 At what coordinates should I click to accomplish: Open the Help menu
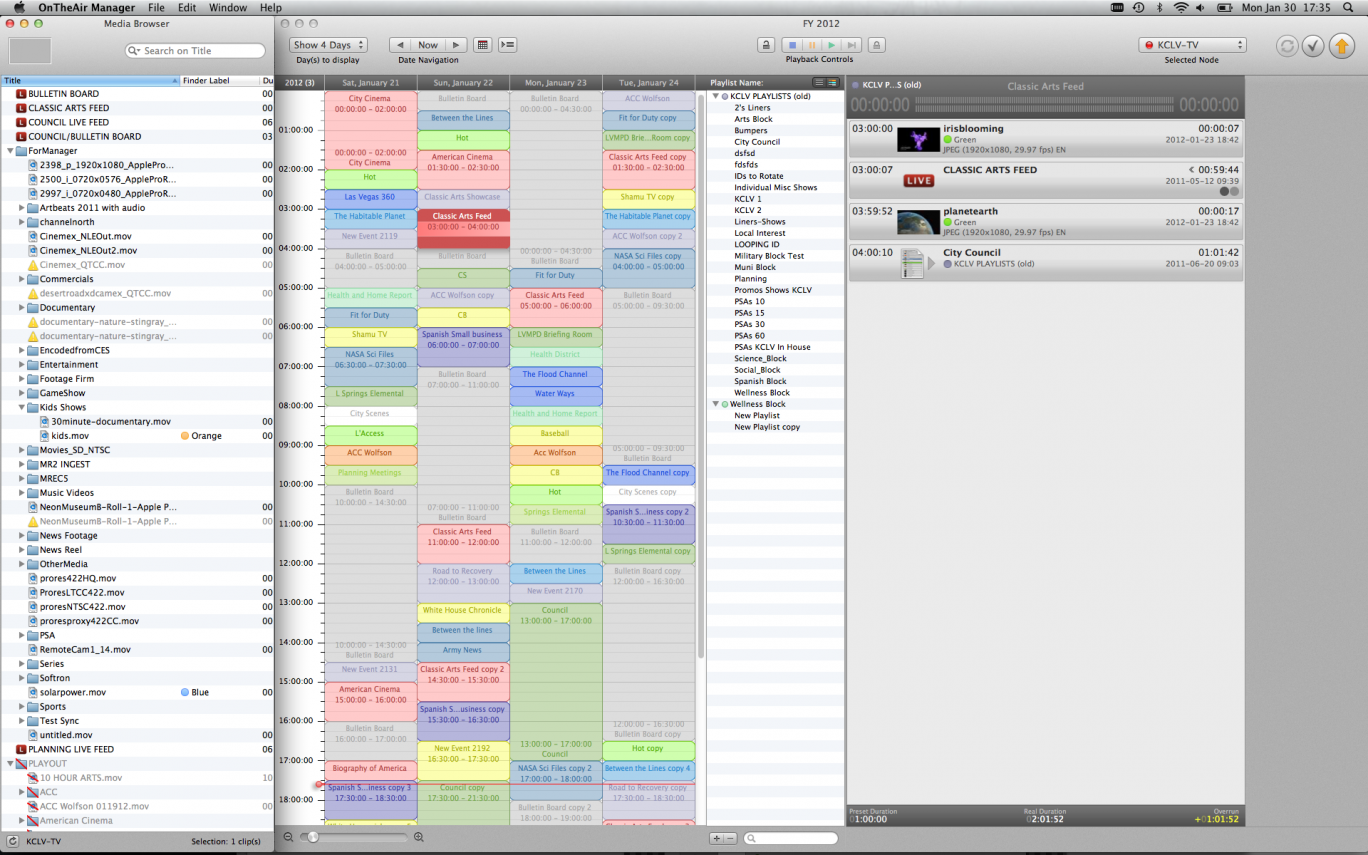coord(271,8)
